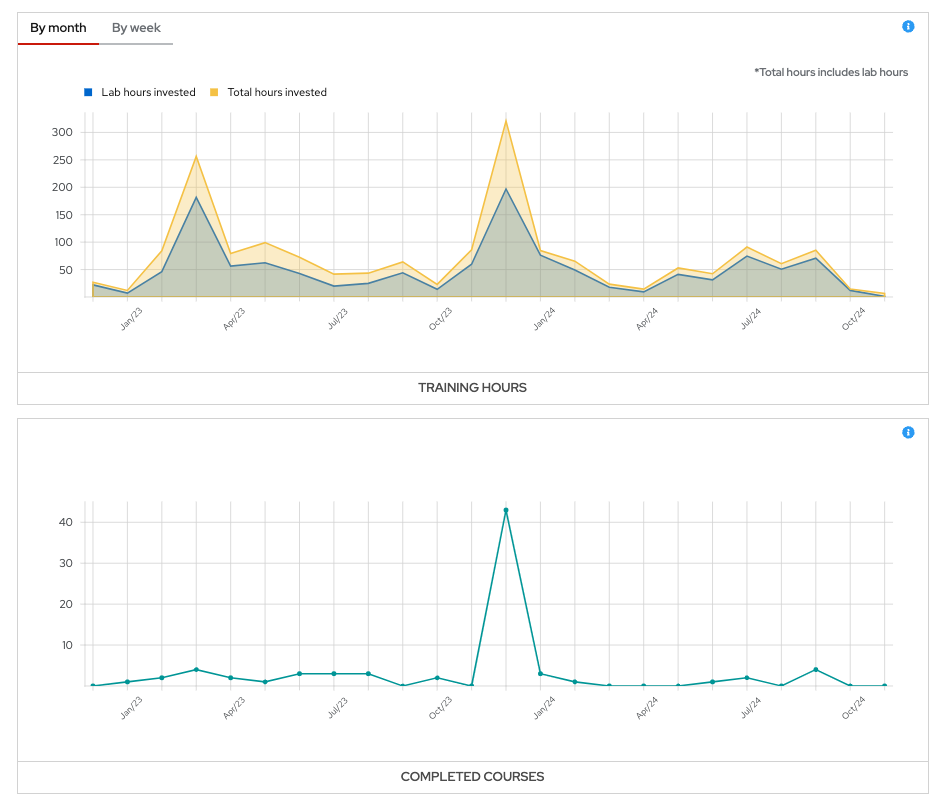Click Jul/23 axis label in completed courses chart

point(338,708)
